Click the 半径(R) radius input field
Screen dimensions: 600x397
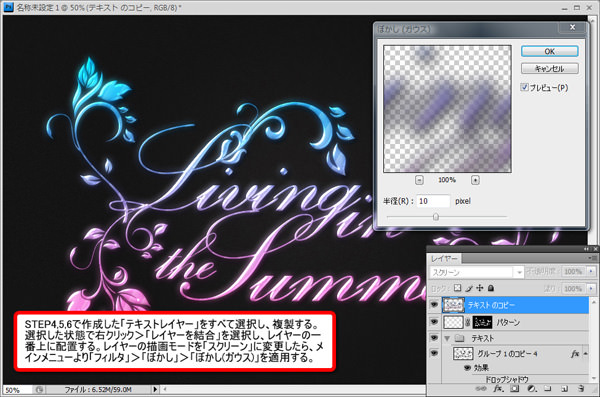(434, 201)
